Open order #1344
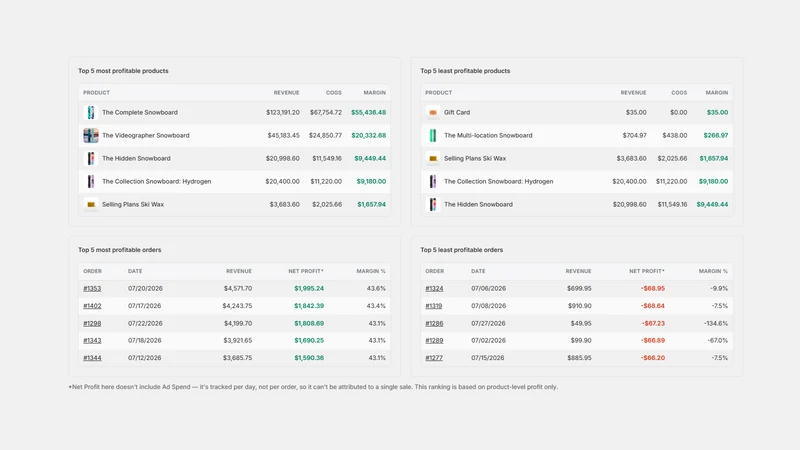 pyautogui.click(x=92, y=358)
